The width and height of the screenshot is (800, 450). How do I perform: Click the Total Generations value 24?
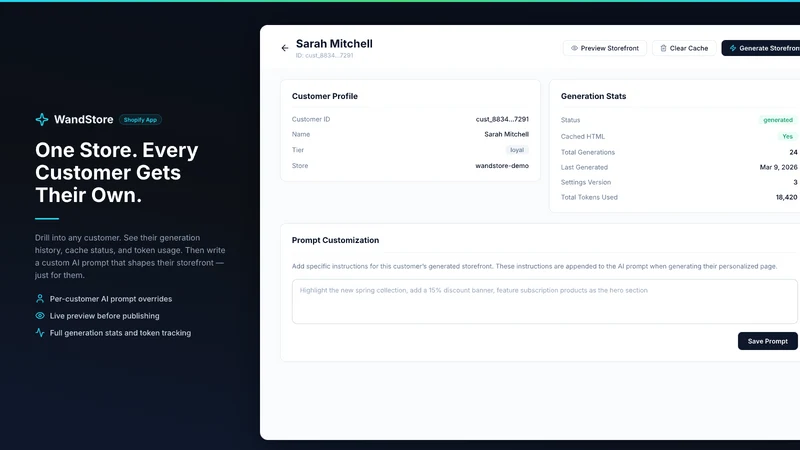coord(793,152)
